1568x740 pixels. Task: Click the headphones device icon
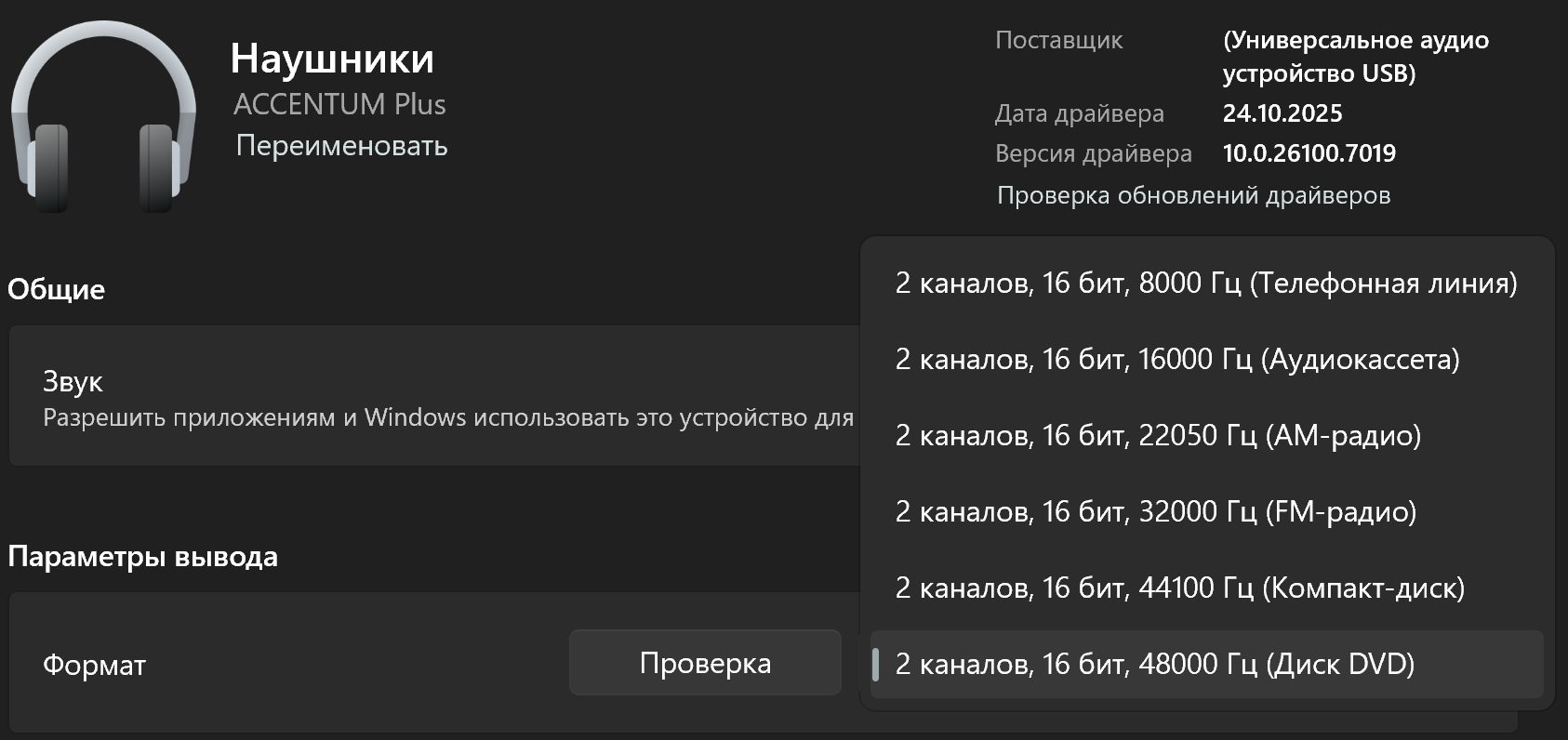coord(103,121)
